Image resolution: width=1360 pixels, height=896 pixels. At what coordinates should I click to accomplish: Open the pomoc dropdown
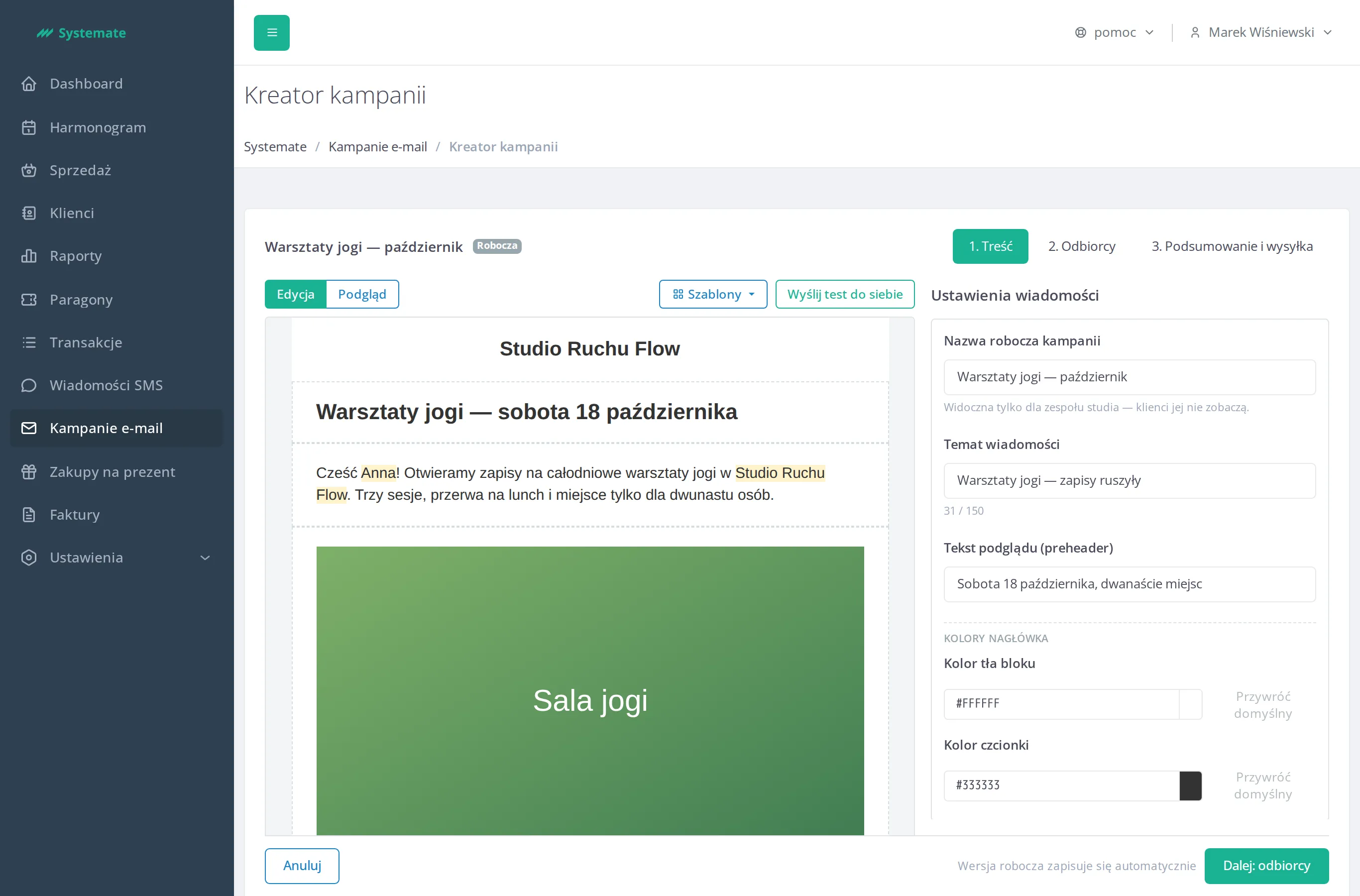click(1114, 32)
